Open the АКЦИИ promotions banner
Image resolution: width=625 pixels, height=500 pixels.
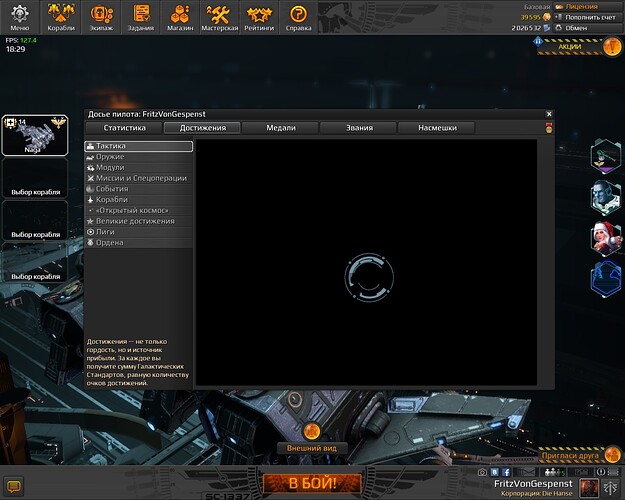click(x=570, y=47)
